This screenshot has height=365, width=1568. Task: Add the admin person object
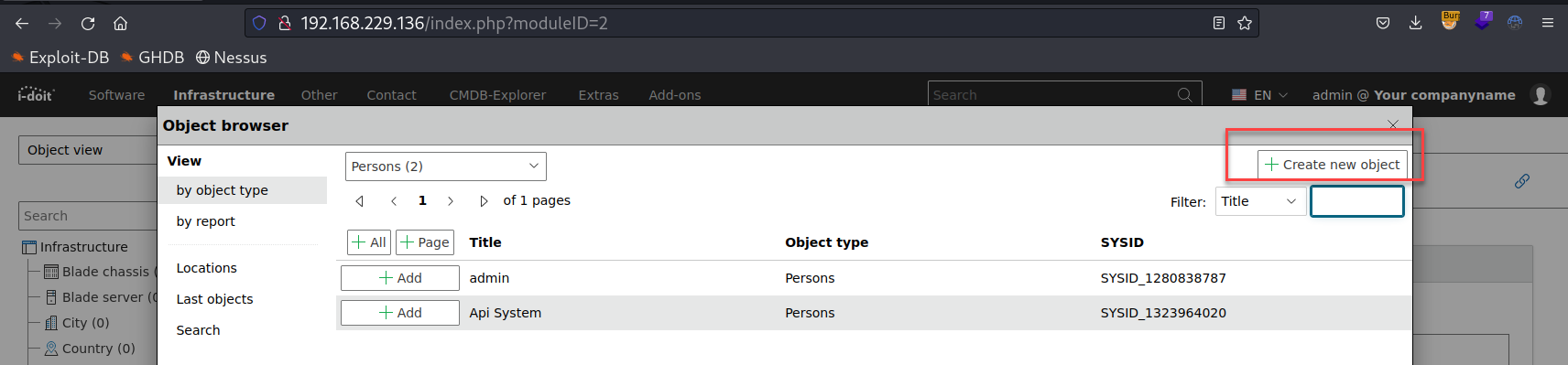pyautogui.click(x=400, y=278)
